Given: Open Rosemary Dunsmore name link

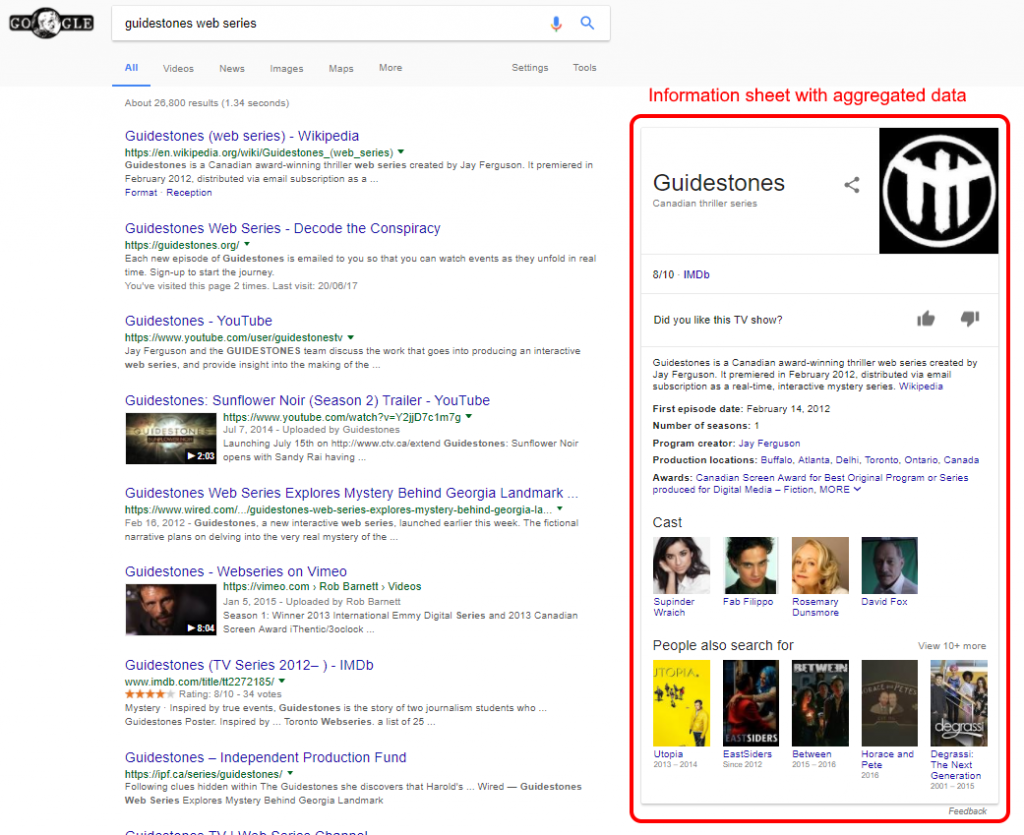Looking at the screenshot, I should [x=816, y=607].
